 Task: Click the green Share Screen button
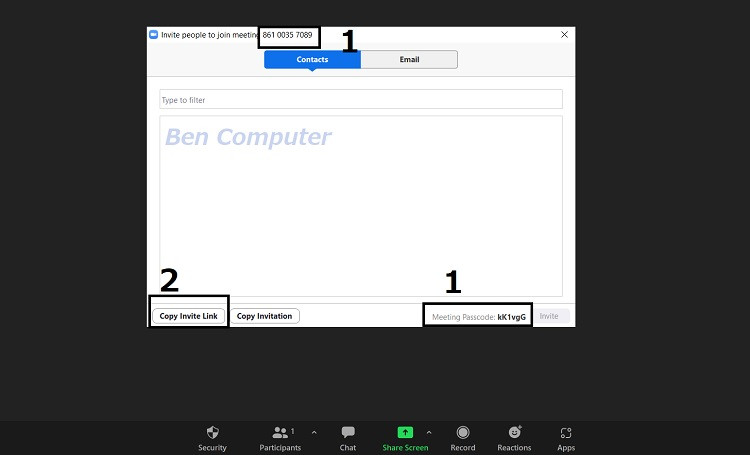[405, 438]
